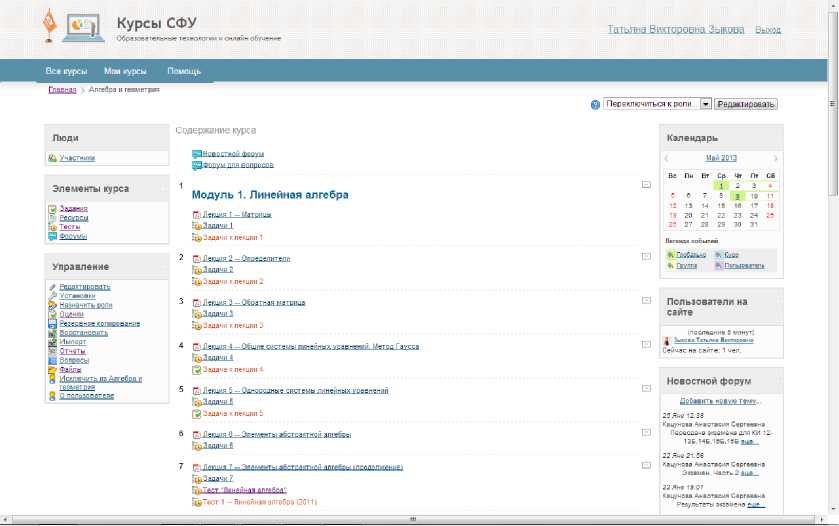The width and height of the screenshot is (839, 526).
Task: Click the Ресурсы icon in Элементы курса
Action: [52, 218]
